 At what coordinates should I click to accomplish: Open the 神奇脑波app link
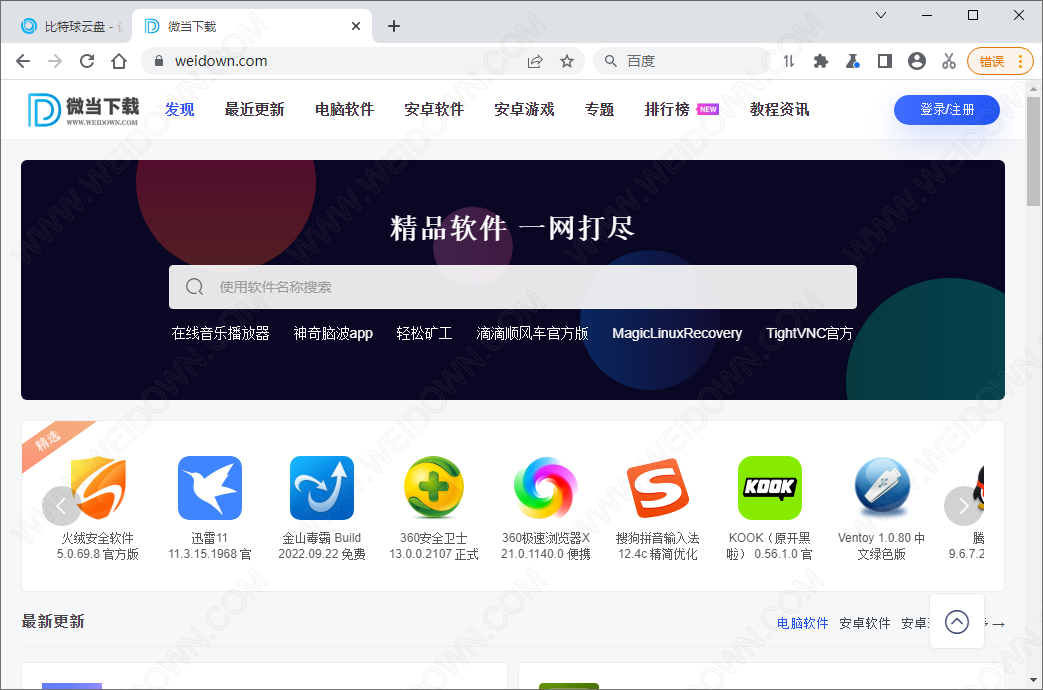[333, 333]
